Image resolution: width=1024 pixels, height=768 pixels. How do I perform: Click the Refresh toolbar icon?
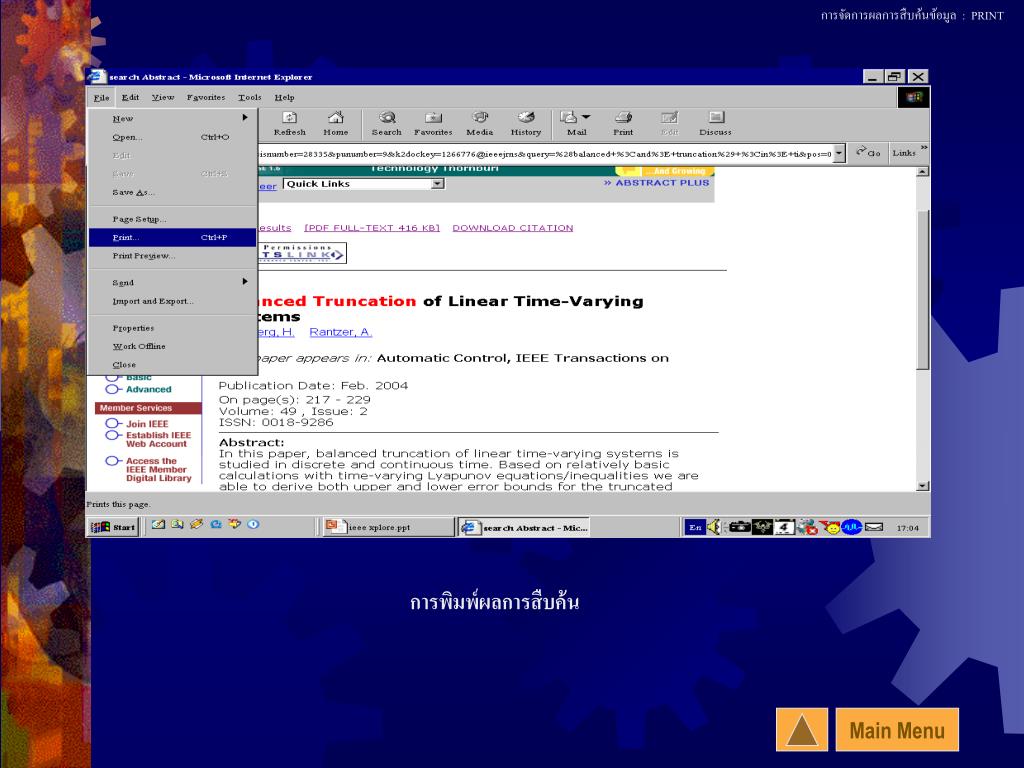pyautogui.click(x=289, y=123)
